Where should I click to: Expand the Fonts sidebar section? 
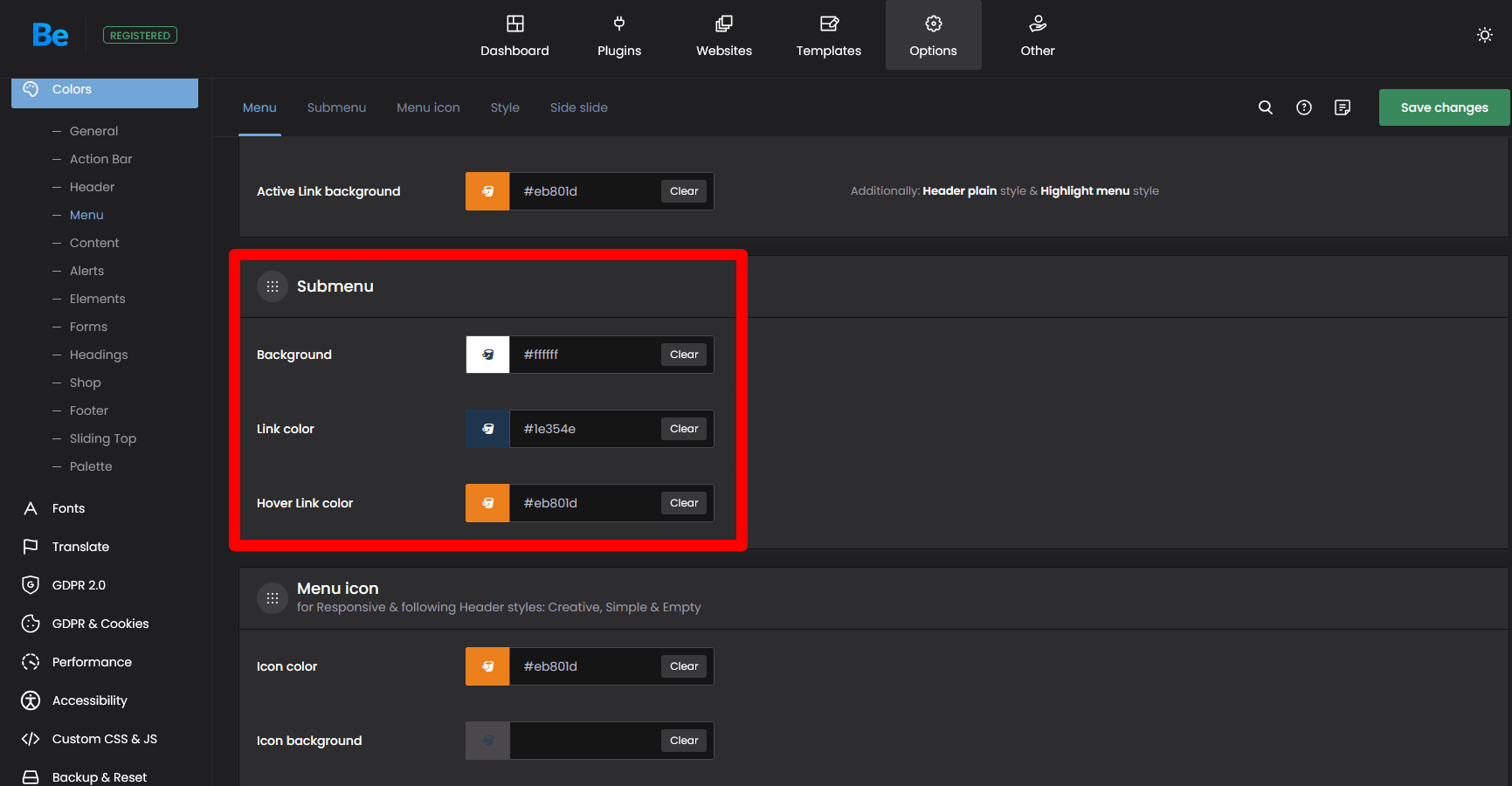click(x=68, y=508)
